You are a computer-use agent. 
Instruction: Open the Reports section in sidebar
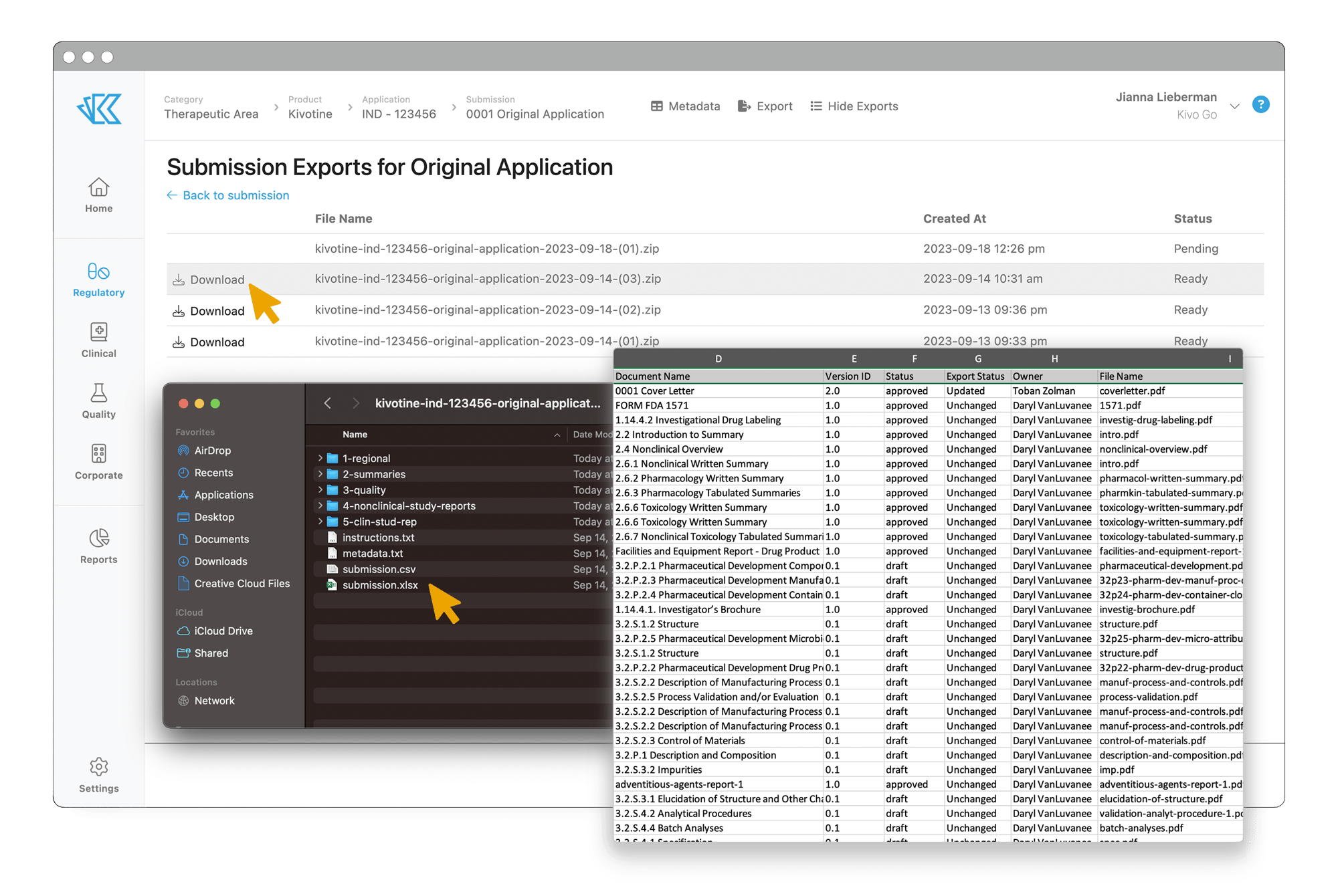(98, 546)
